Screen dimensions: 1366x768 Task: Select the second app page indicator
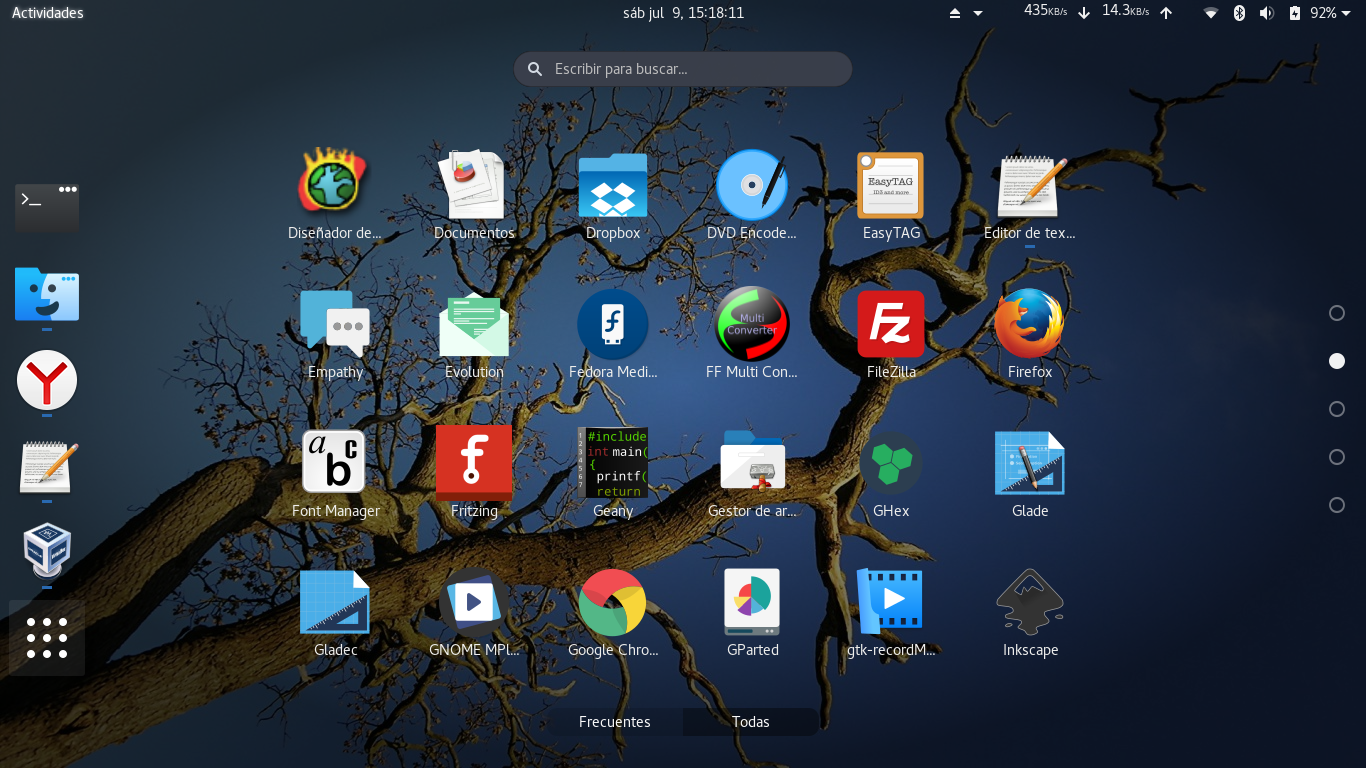coord(1337,361)
